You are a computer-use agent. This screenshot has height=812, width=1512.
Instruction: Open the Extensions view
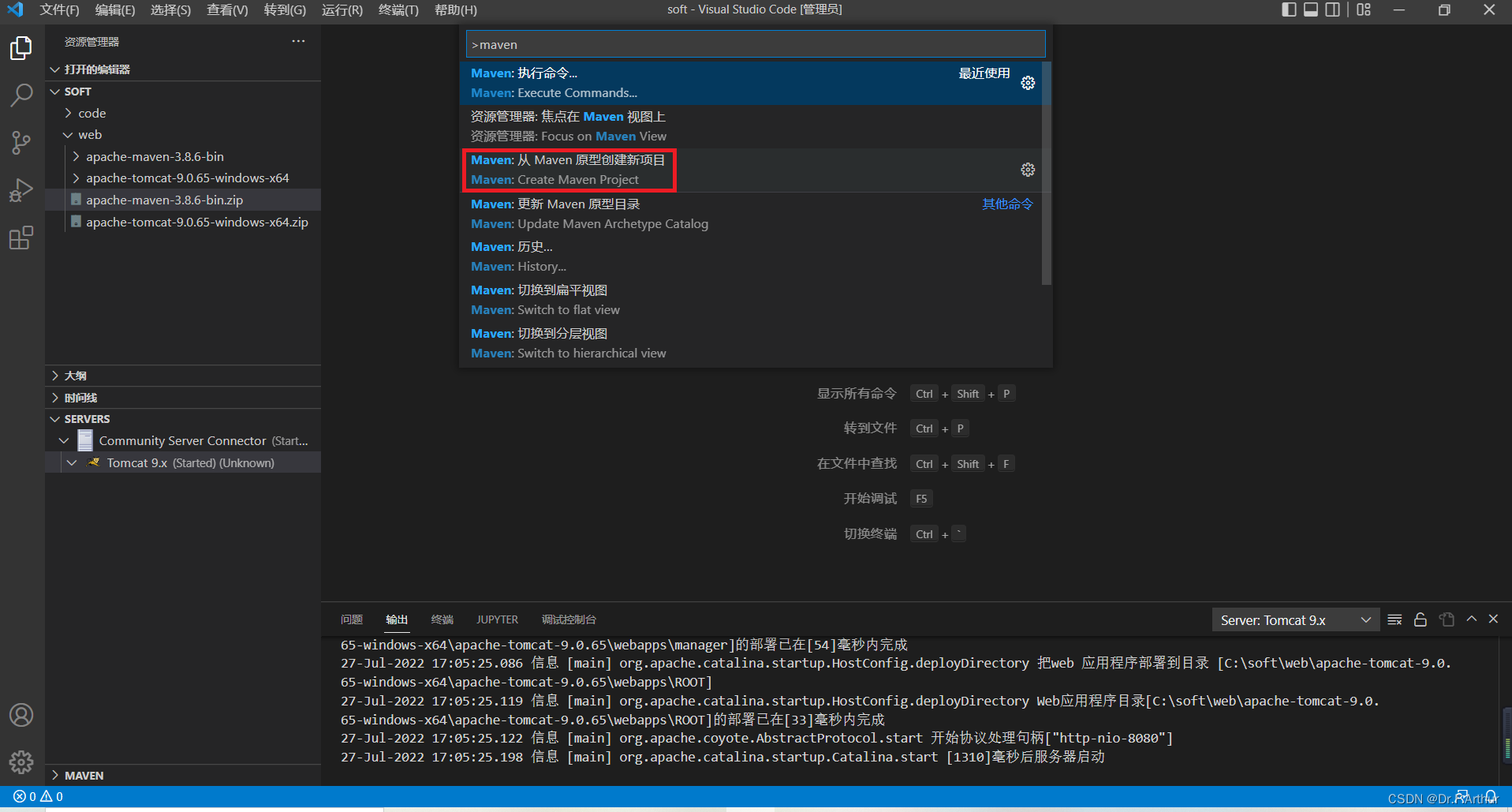pyautogui.click(x=21, y=238)
